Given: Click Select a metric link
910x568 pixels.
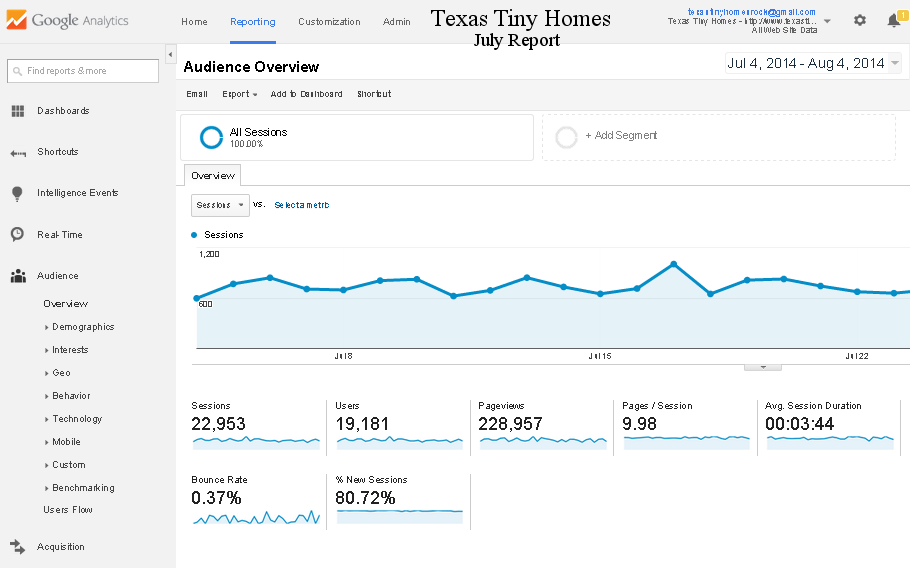Looking at the screenshot, I should point(302,205).
